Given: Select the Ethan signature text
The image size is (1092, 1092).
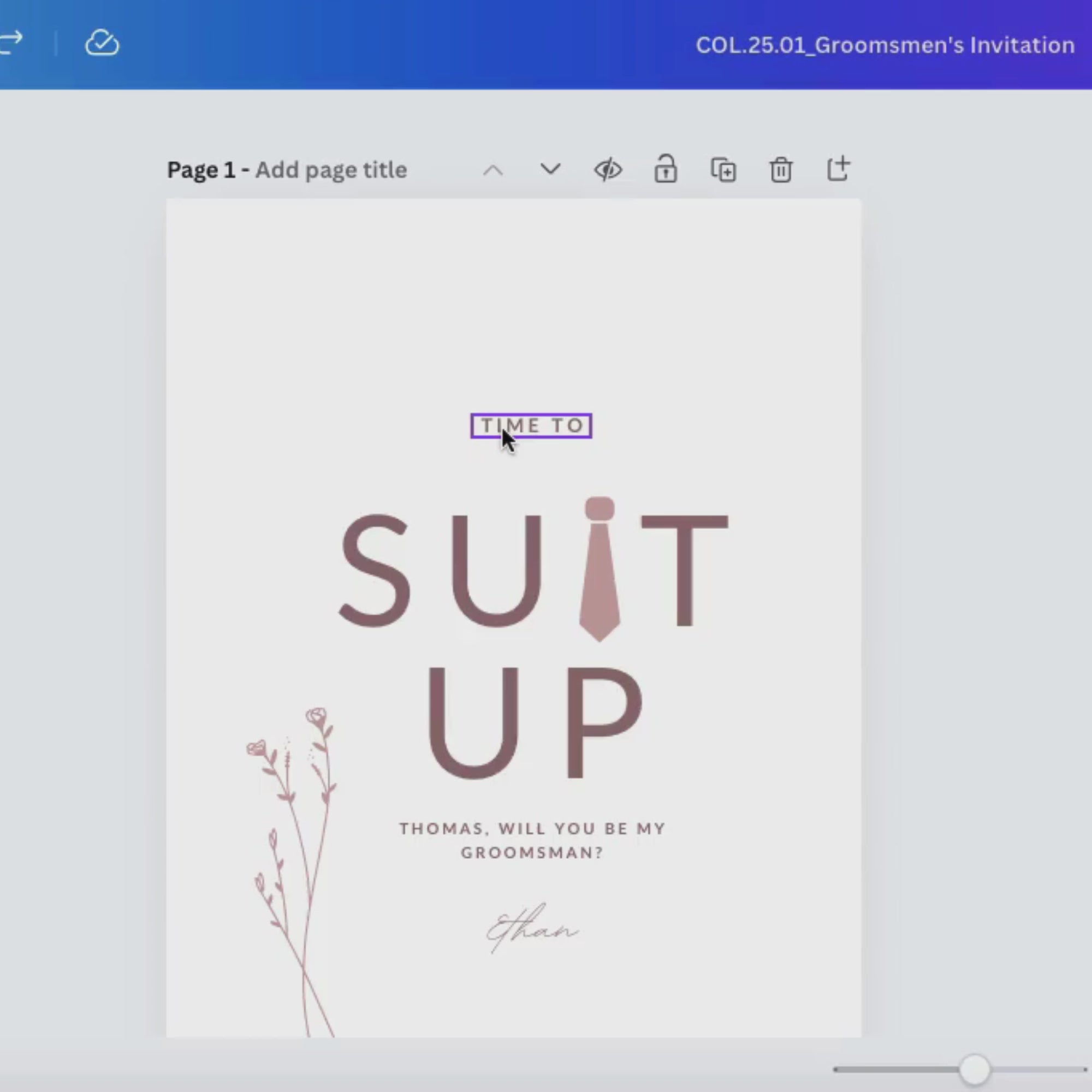Looking at the screenshot, I should (x=532, y=928).
